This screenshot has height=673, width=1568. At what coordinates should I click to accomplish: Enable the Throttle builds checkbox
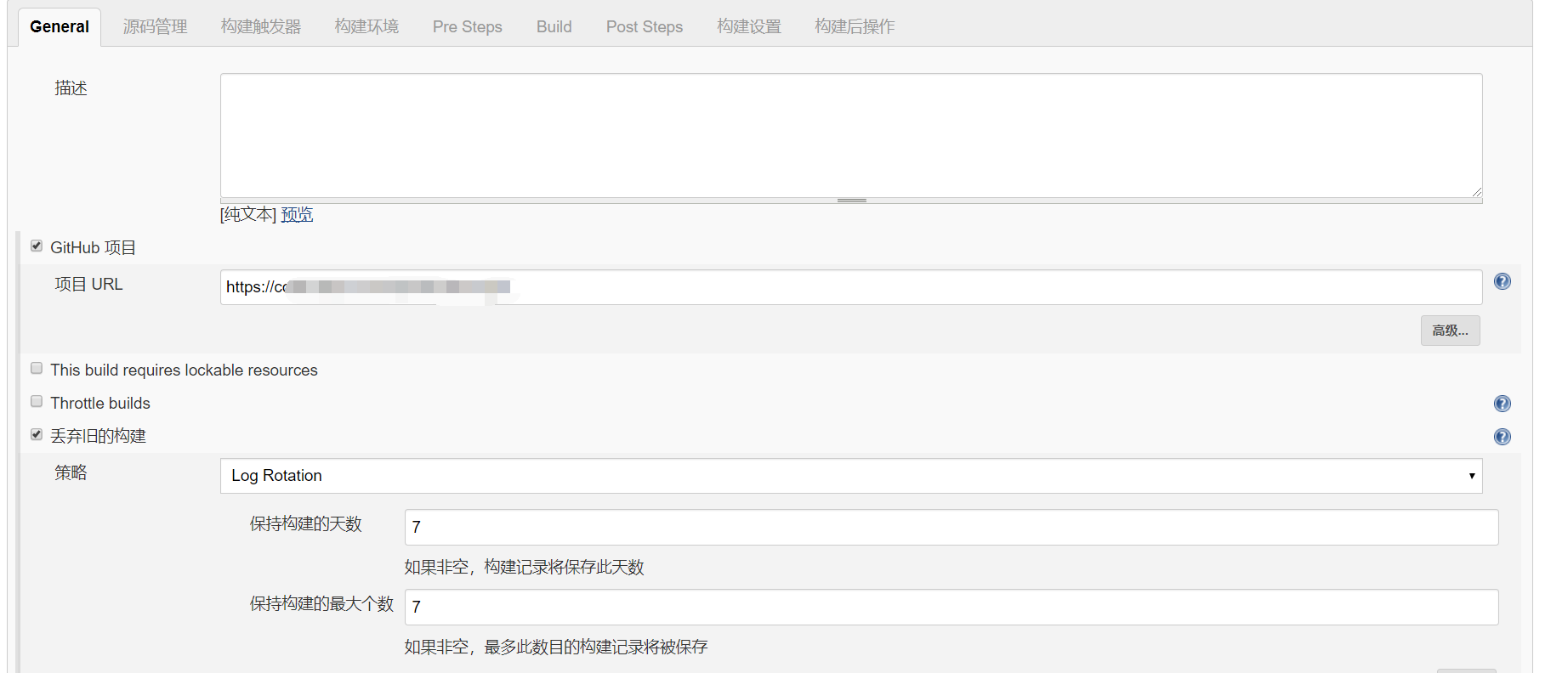click(x=37, y=401)
